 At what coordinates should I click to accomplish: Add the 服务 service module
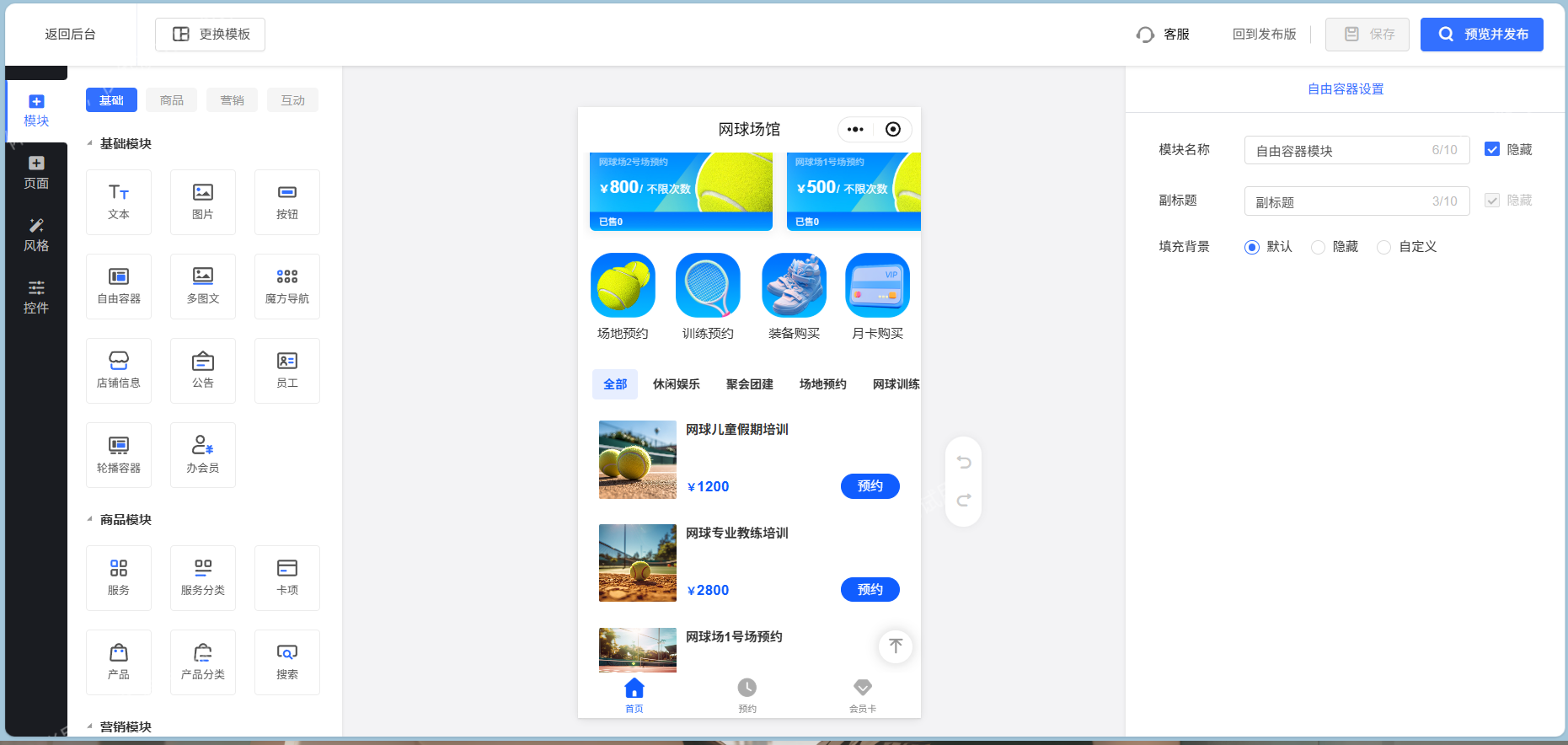119,578
